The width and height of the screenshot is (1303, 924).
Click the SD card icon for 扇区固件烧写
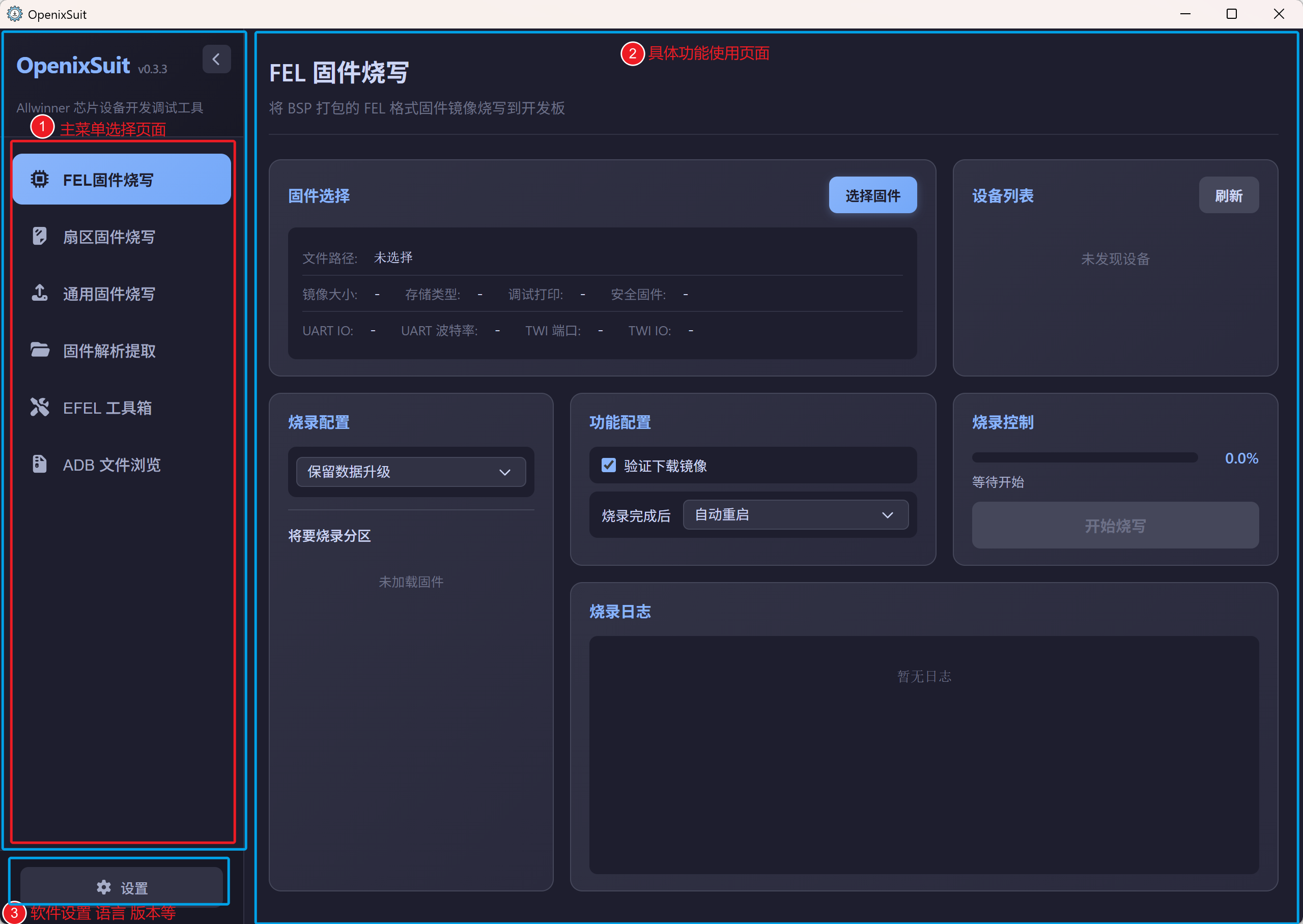click(39, 236)
